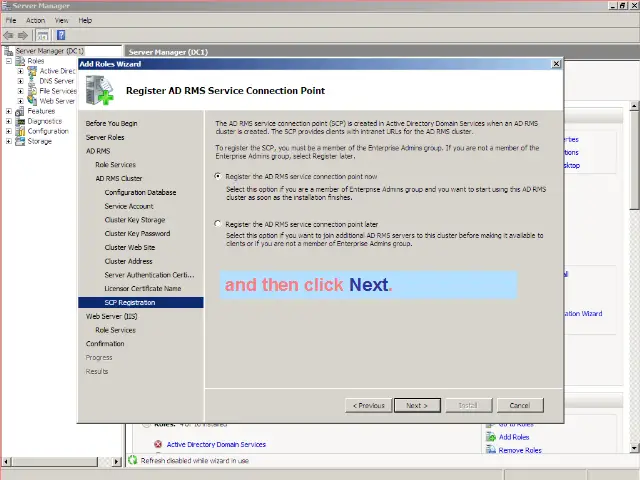Go to Before You Begin wizard step

tap(111, 123)
